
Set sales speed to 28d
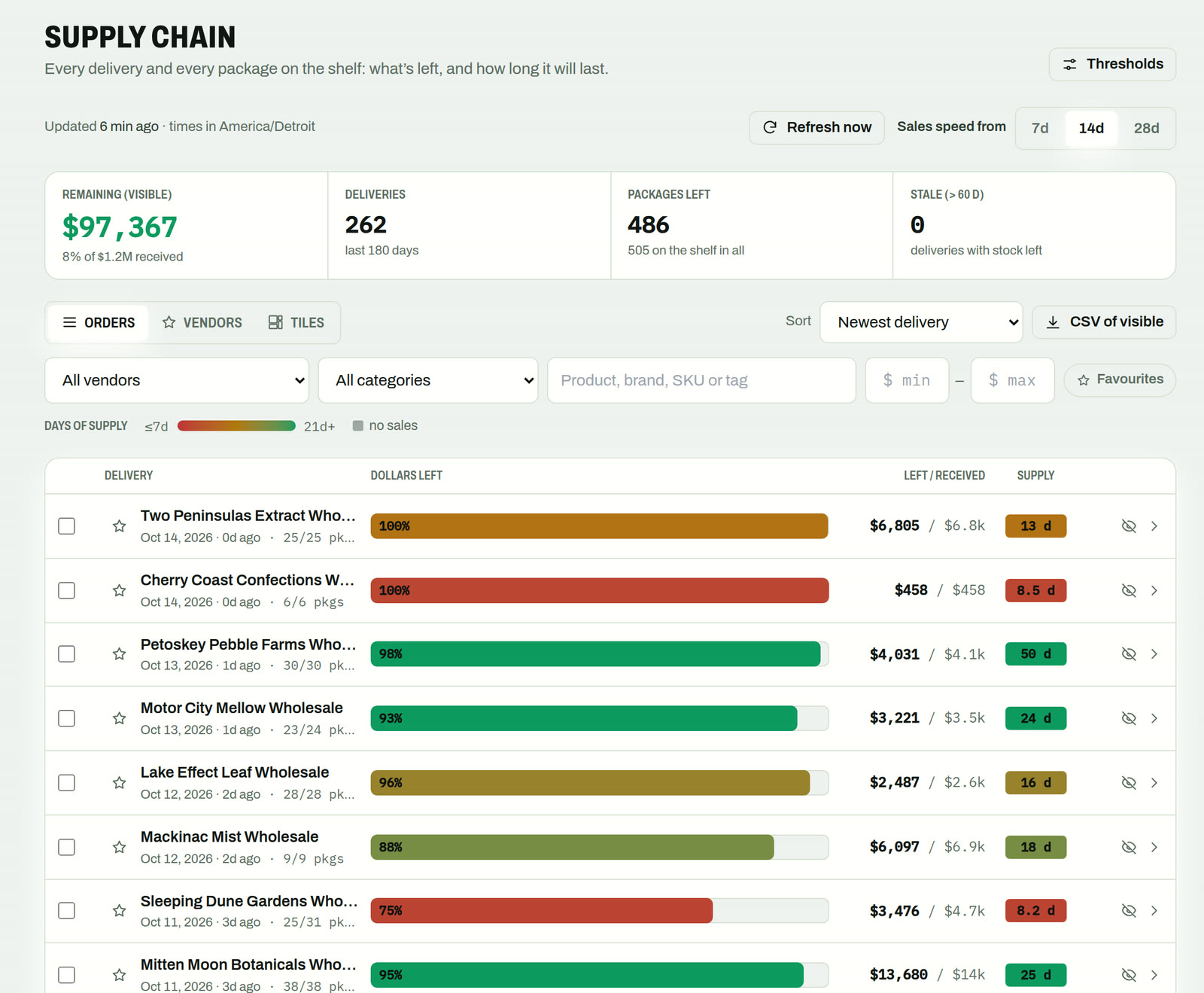[1146, 128]
